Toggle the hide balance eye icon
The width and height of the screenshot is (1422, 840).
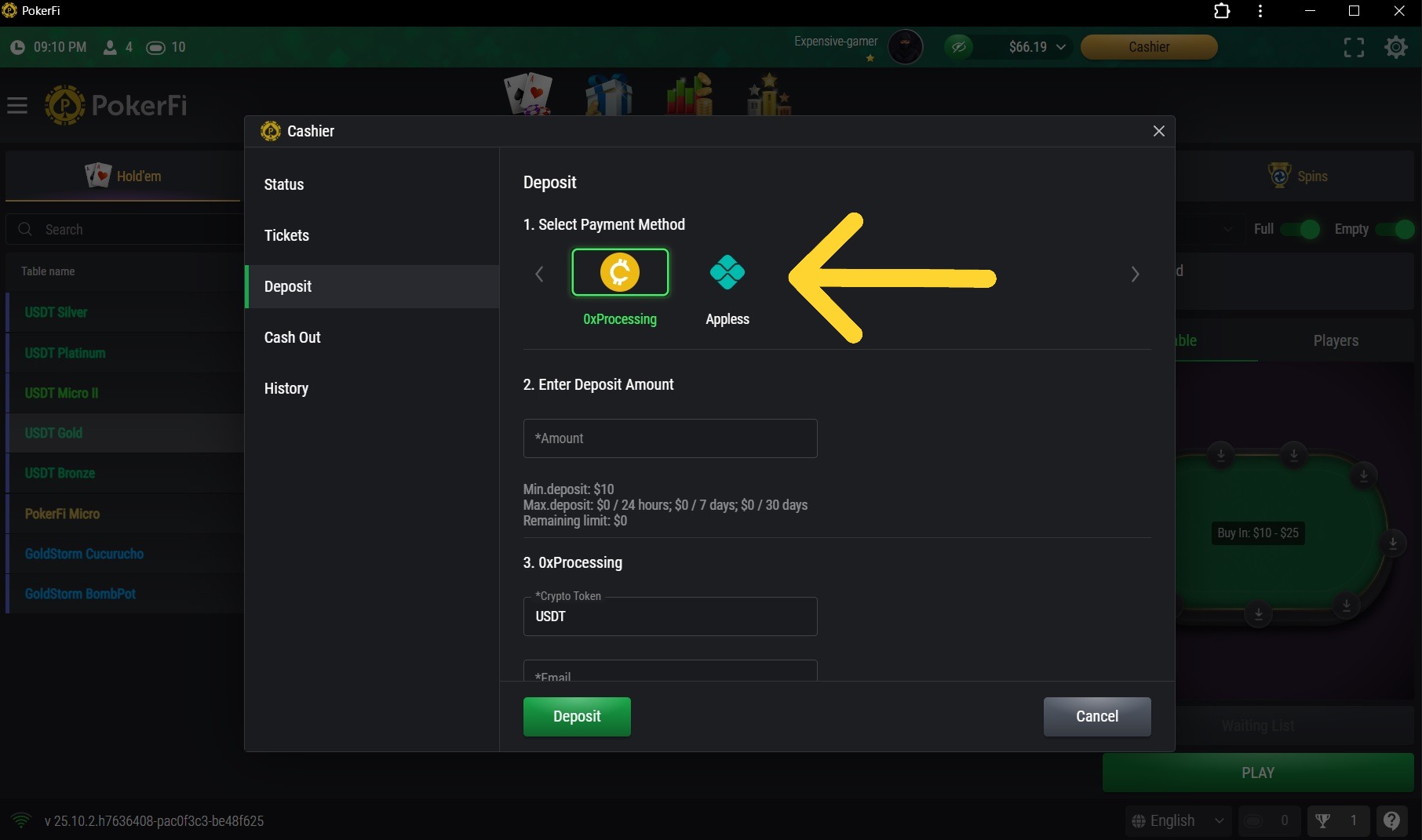pos(958,47)
